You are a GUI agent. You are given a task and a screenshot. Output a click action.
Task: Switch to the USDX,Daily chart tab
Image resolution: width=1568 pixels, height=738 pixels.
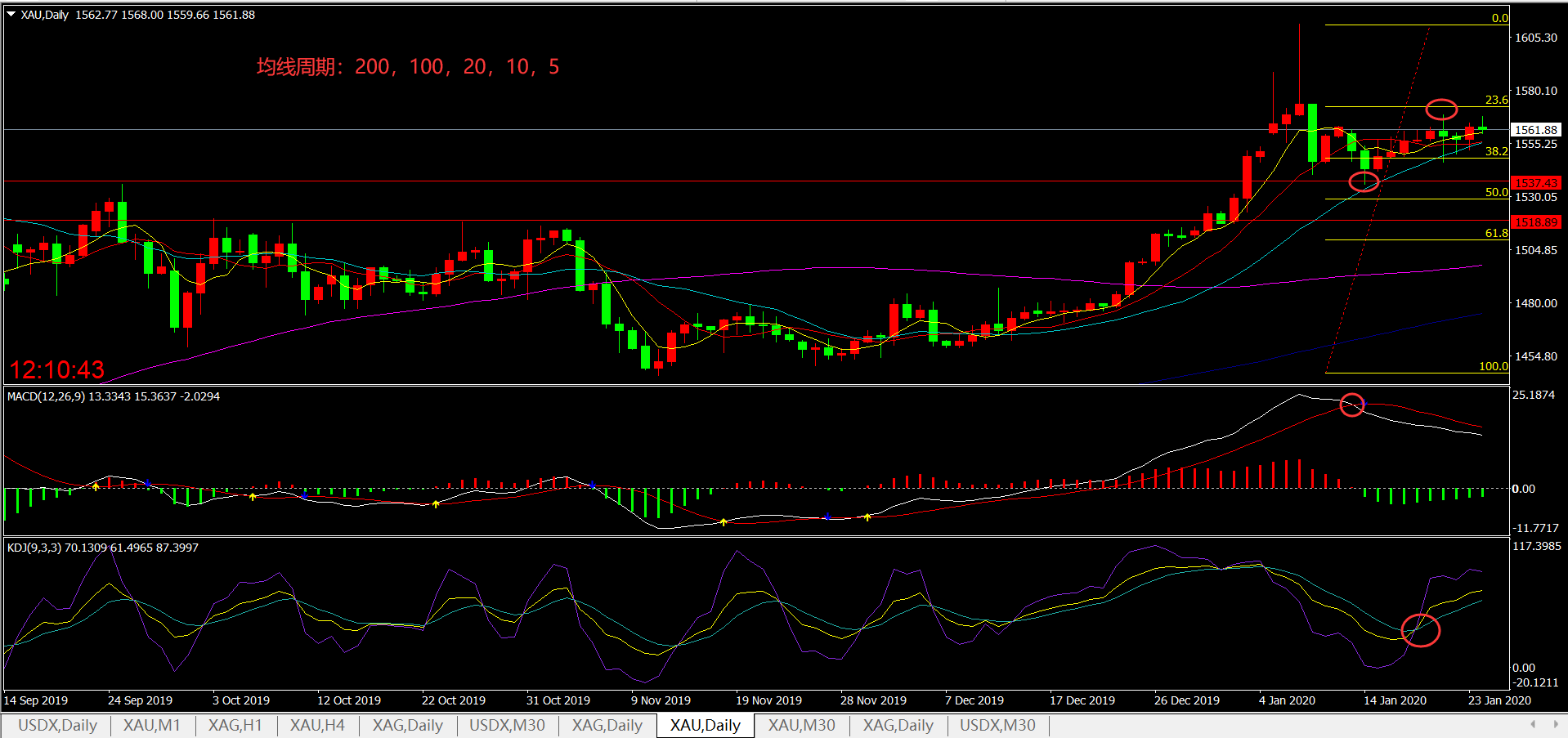[x=57, y=725]
